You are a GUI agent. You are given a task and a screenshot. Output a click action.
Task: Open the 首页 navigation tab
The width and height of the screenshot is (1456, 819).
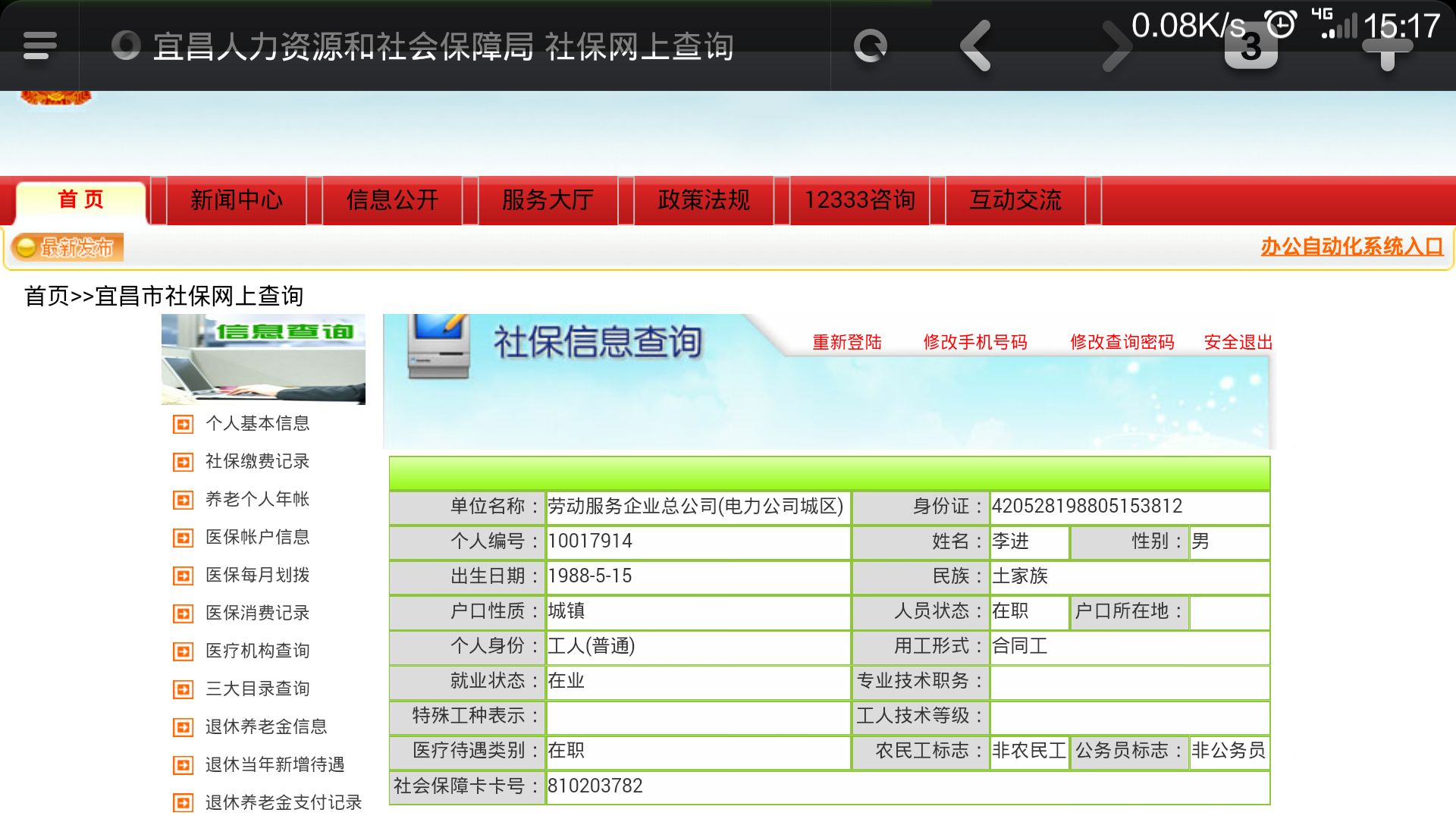click(80, 200)
